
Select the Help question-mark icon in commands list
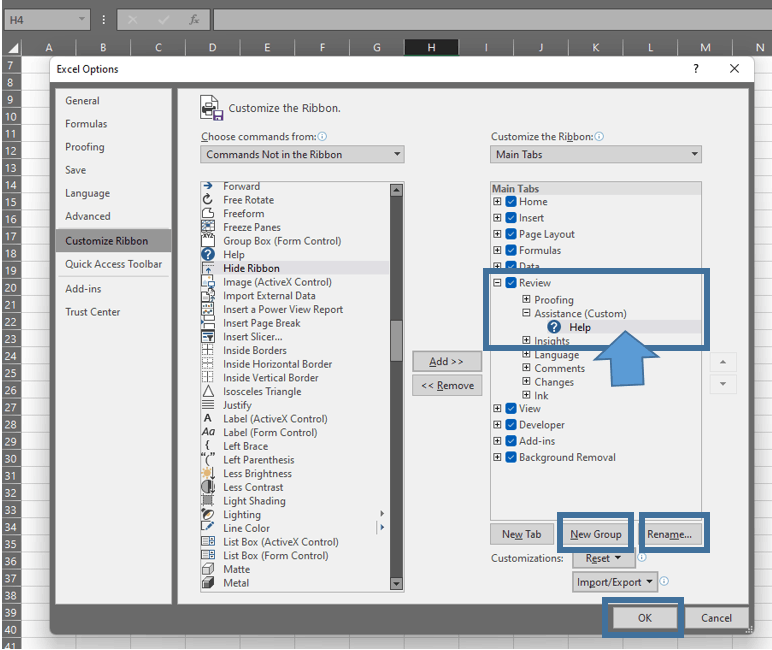coord(208,254)
